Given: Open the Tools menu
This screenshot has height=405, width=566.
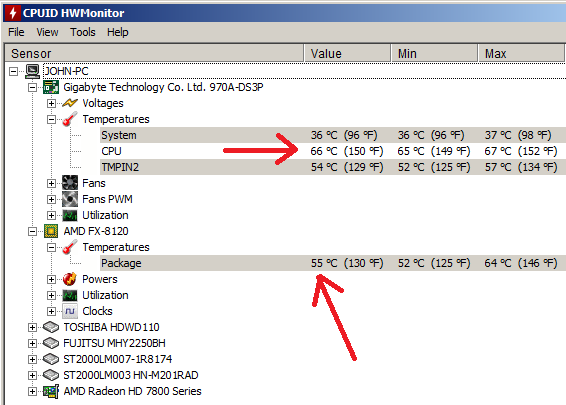Looking at the screenshot, I should pos(83,32).
